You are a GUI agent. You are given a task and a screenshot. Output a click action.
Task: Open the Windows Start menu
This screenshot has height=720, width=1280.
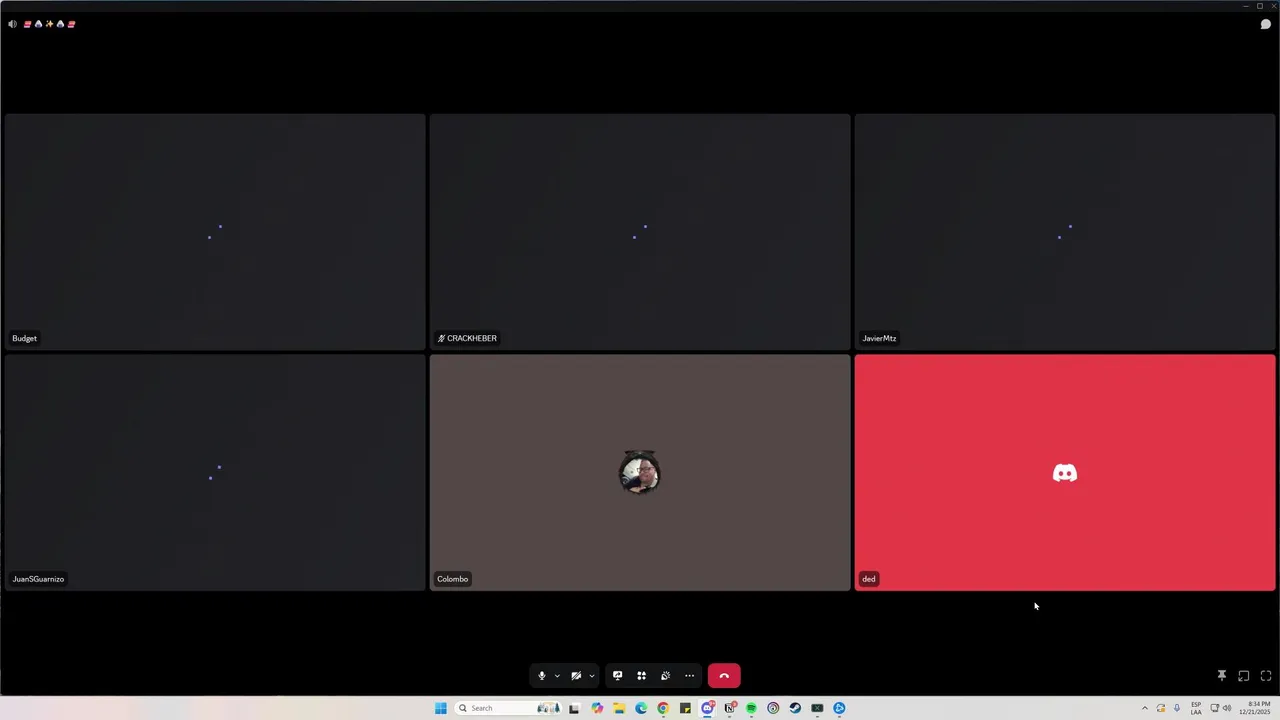click(x=440, y=708)
